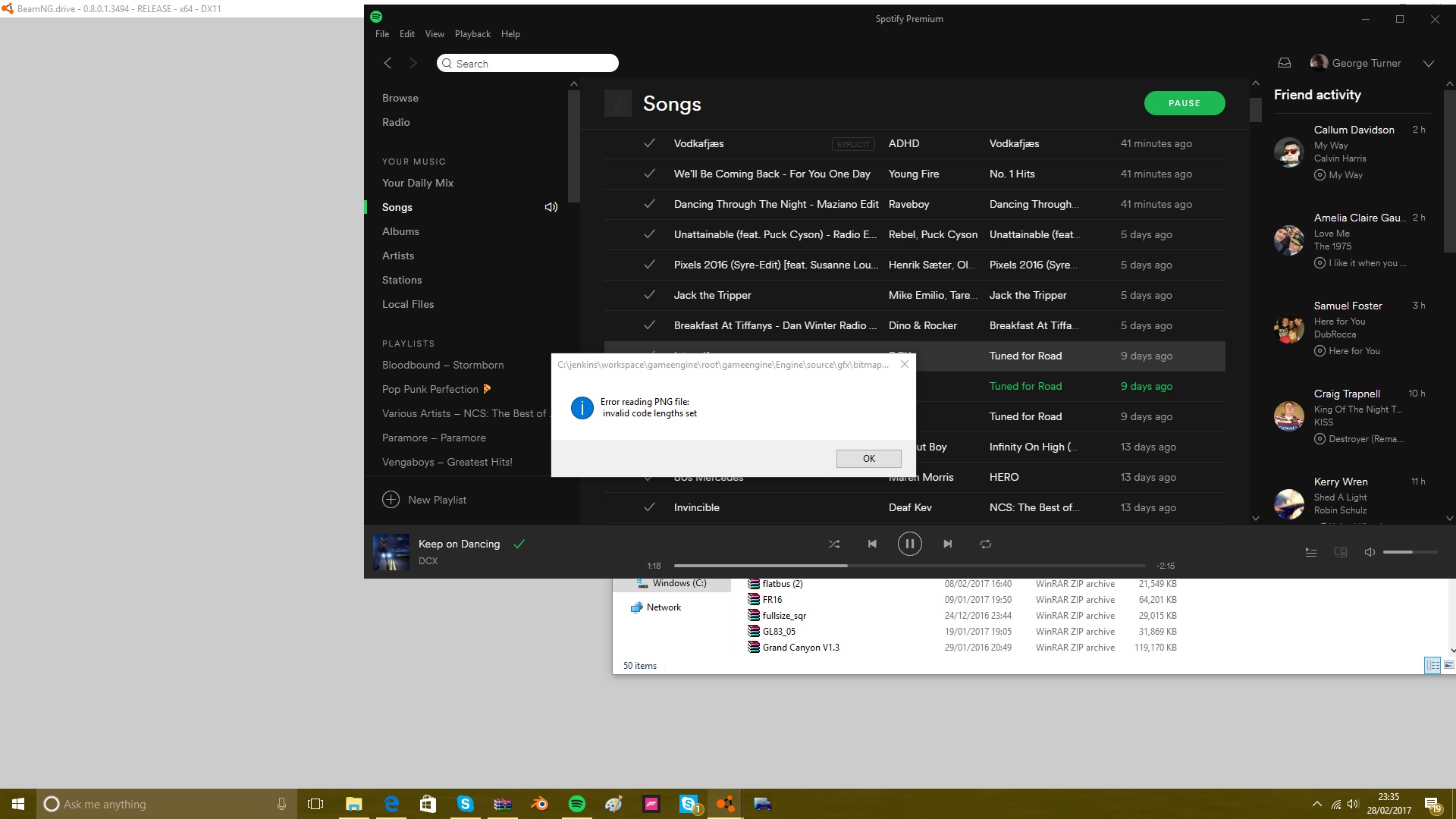Switch Explorer to details view icon
Image resolution: width=1456 pixels, height=819 pixels.
click(x=1432, y=666)
